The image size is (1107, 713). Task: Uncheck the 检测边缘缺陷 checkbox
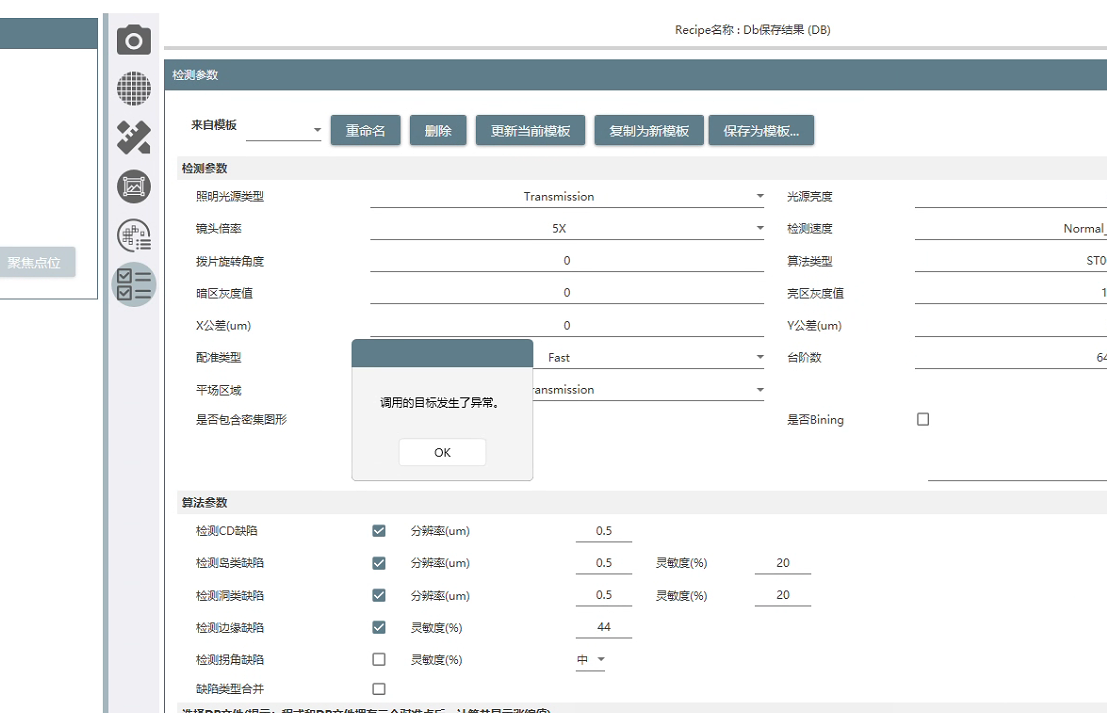[379, 627]
